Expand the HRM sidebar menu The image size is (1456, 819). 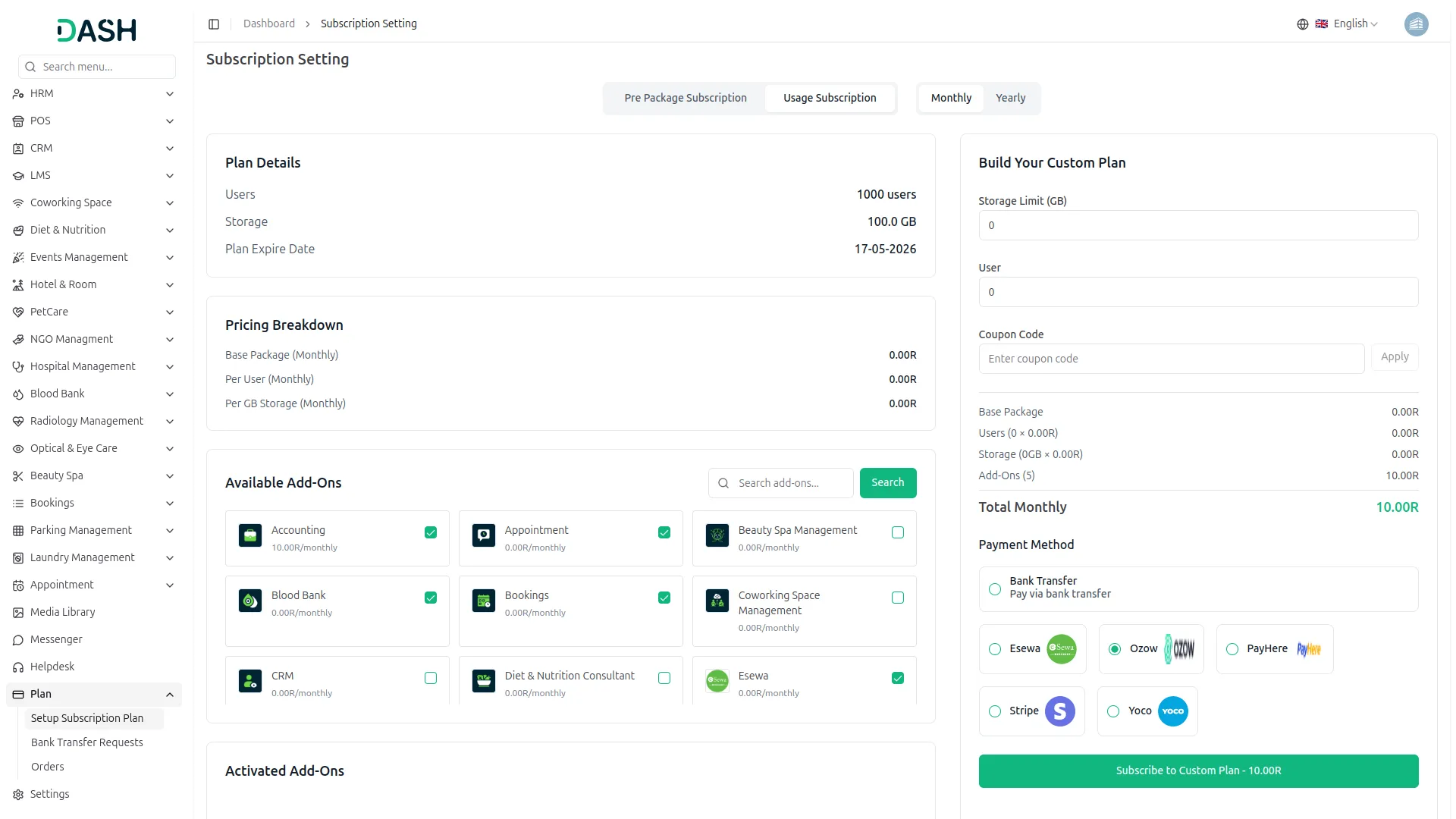click(x=94, y=93)
